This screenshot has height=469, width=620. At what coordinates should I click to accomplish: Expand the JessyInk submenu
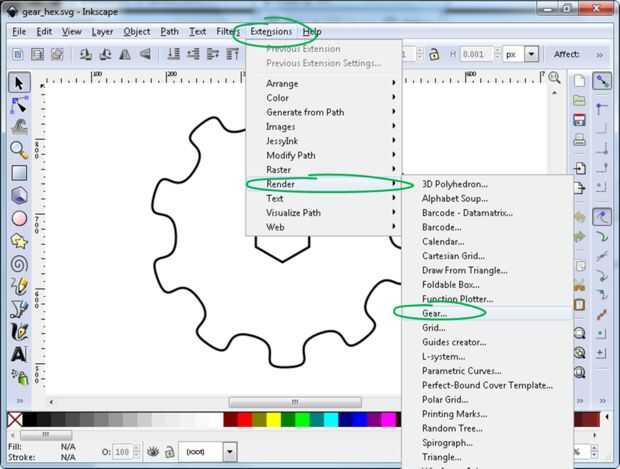(x=323, y=141)
